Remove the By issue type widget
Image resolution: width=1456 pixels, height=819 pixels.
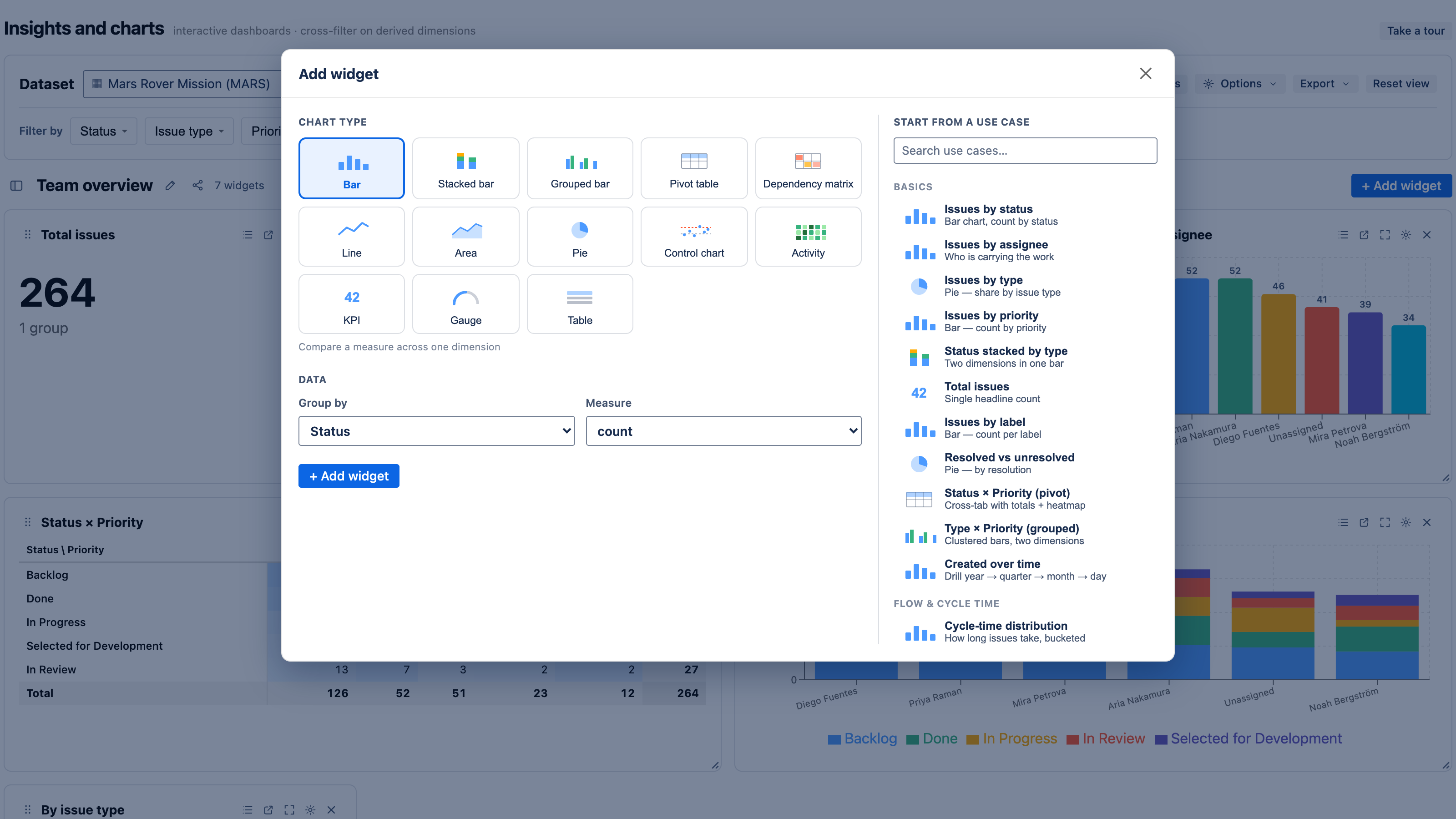(x=331, y=809)
